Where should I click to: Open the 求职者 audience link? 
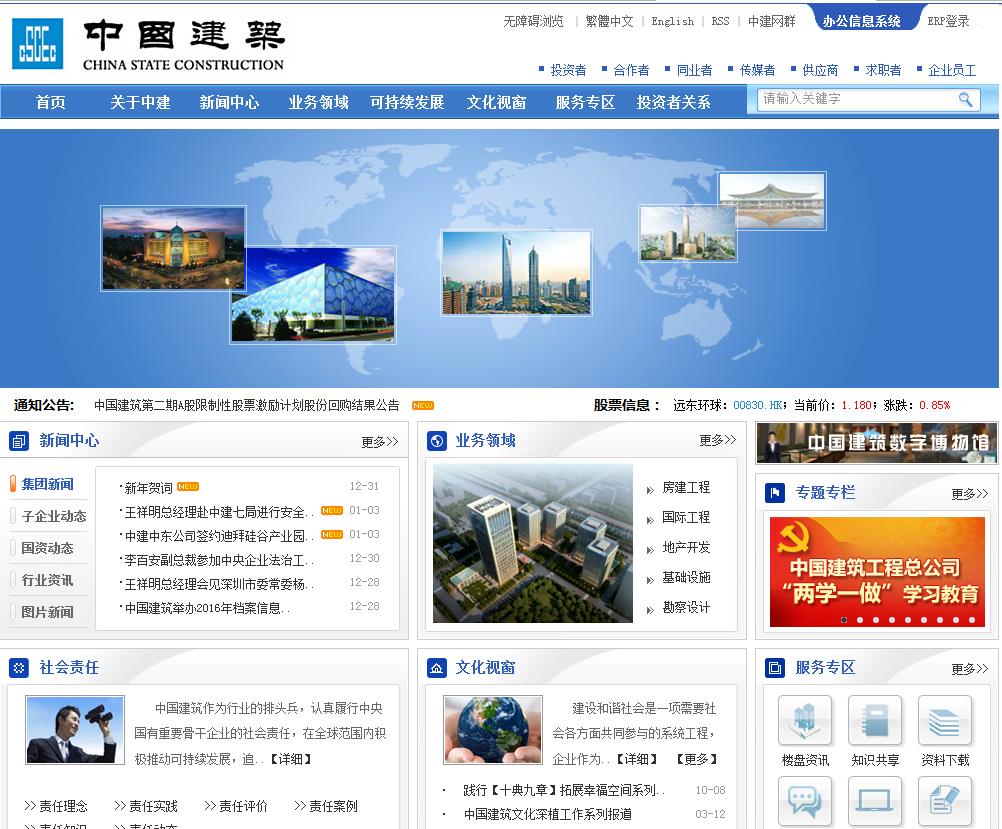[x=883, y=70]
